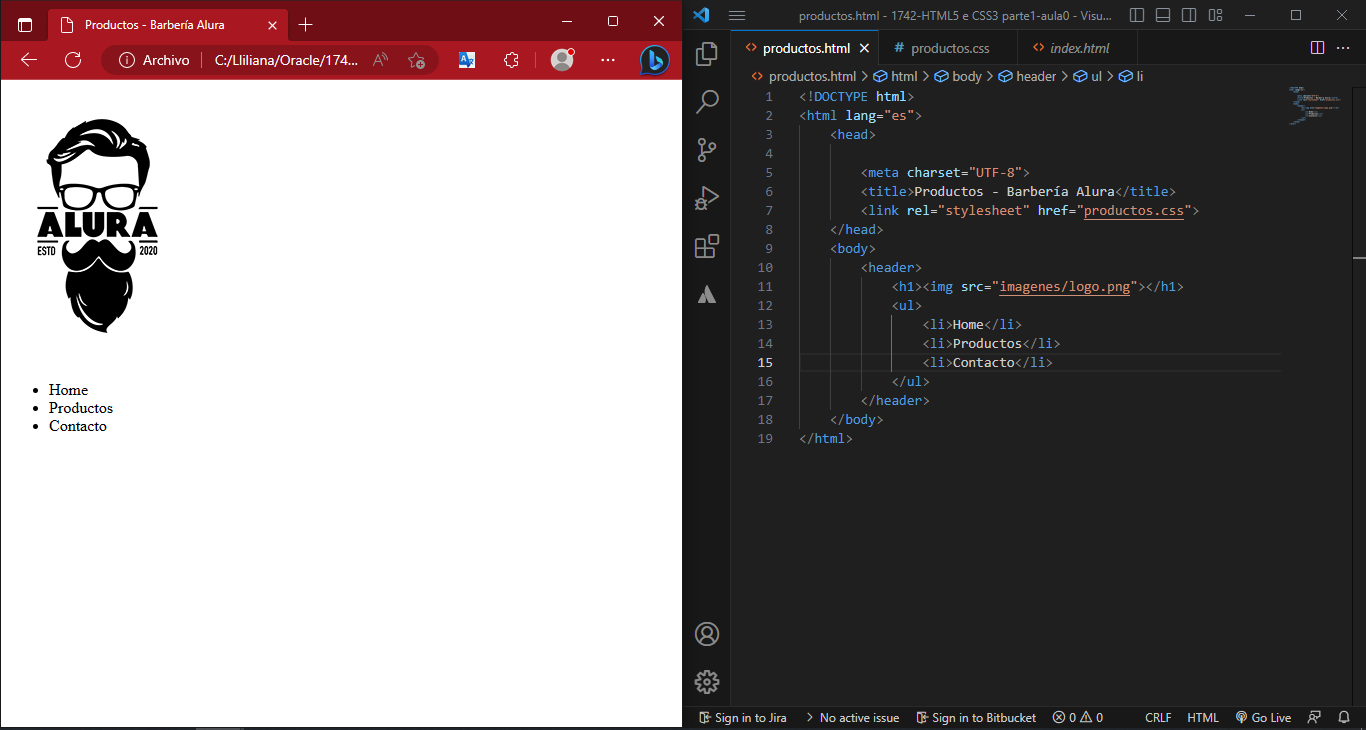Click the code minimap preview
Viewport: 1366px width, 730px height.
point(1315,104)
